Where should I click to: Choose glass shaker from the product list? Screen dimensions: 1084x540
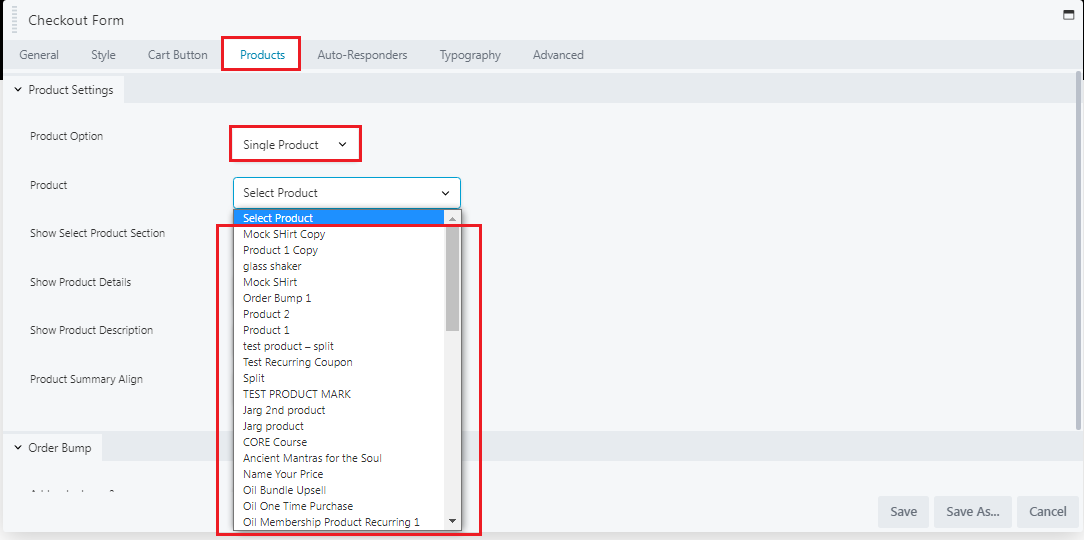(272, 266)
